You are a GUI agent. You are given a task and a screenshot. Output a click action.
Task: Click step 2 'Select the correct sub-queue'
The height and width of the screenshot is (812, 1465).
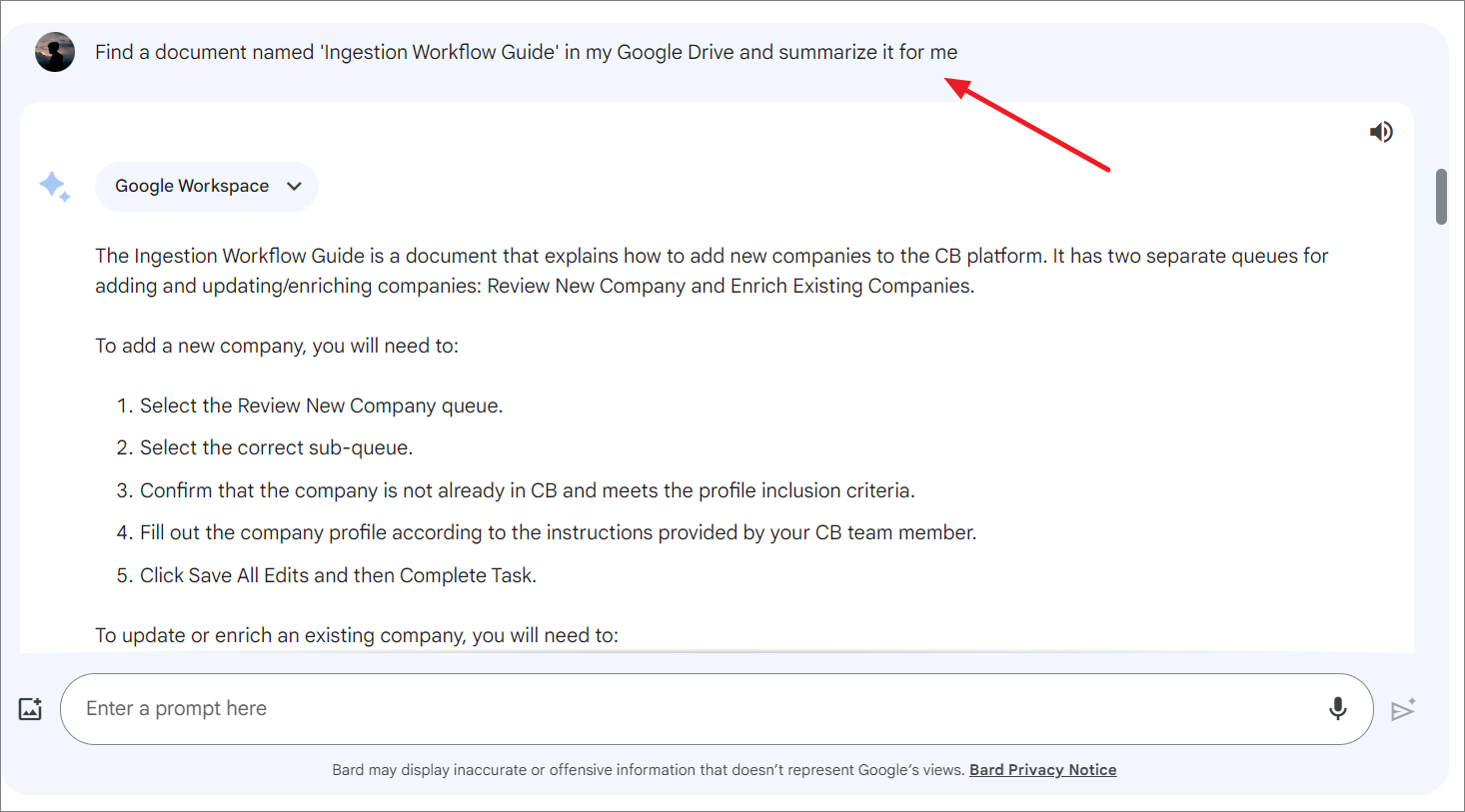276,447
